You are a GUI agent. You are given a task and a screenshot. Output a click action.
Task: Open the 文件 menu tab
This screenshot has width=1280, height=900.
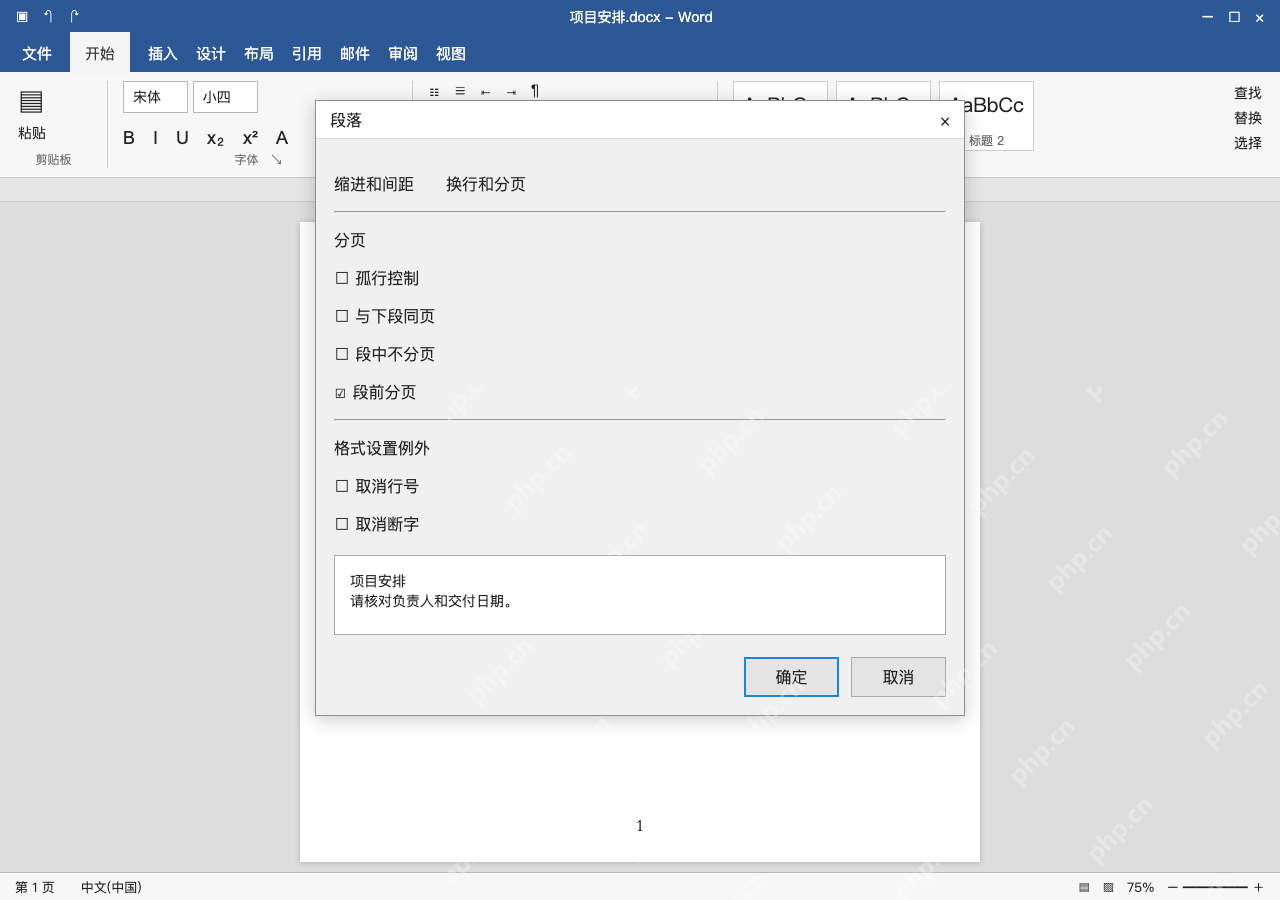click(37, 53)
